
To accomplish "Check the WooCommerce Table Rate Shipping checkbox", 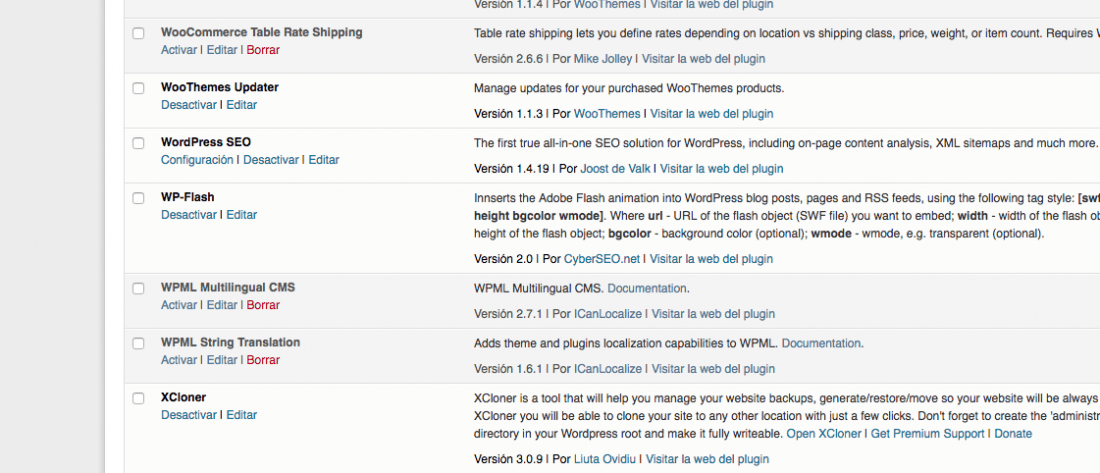I will pos(138,33).
